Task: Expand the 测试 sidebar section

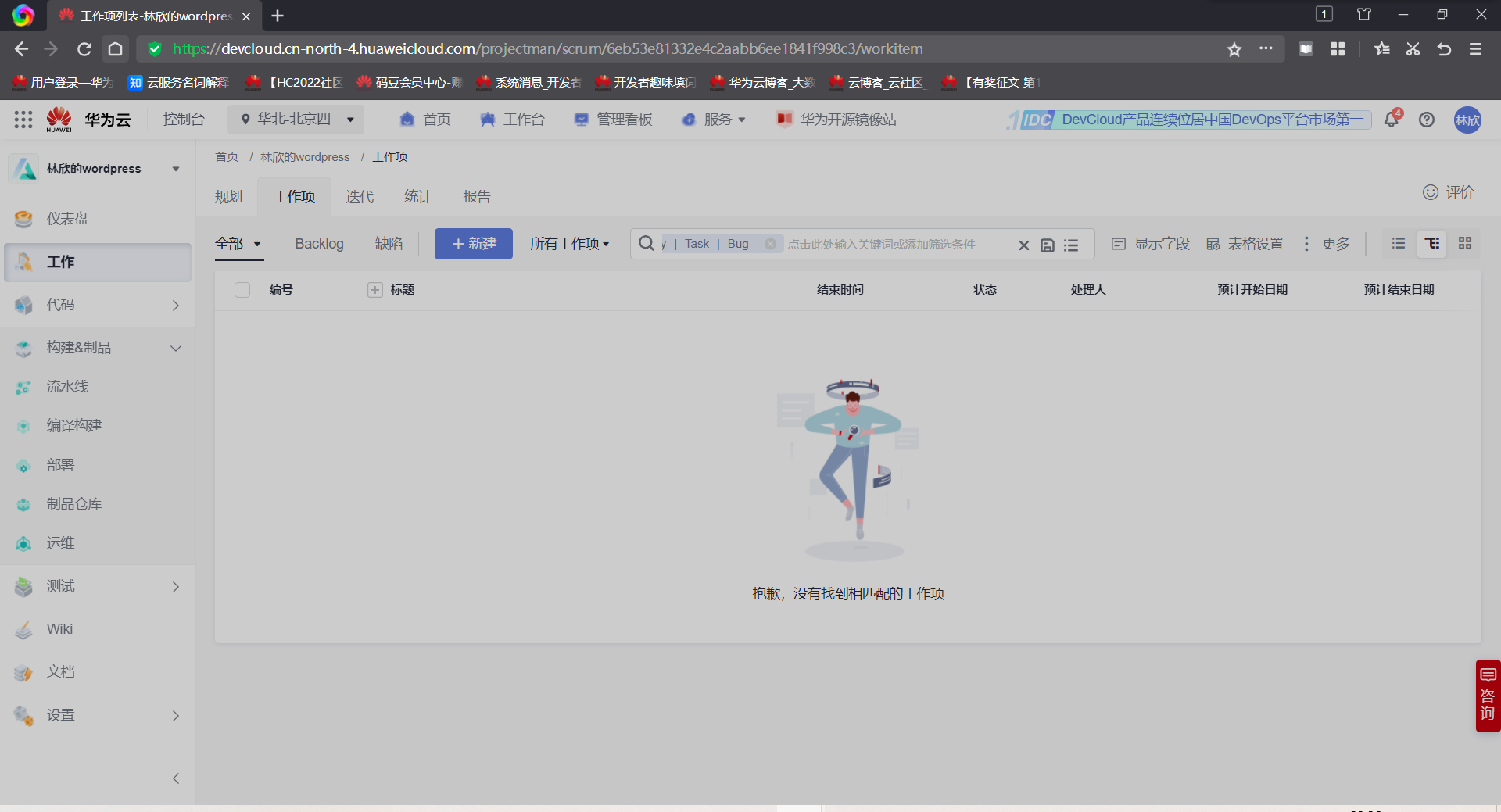Action: pos(176,587)
